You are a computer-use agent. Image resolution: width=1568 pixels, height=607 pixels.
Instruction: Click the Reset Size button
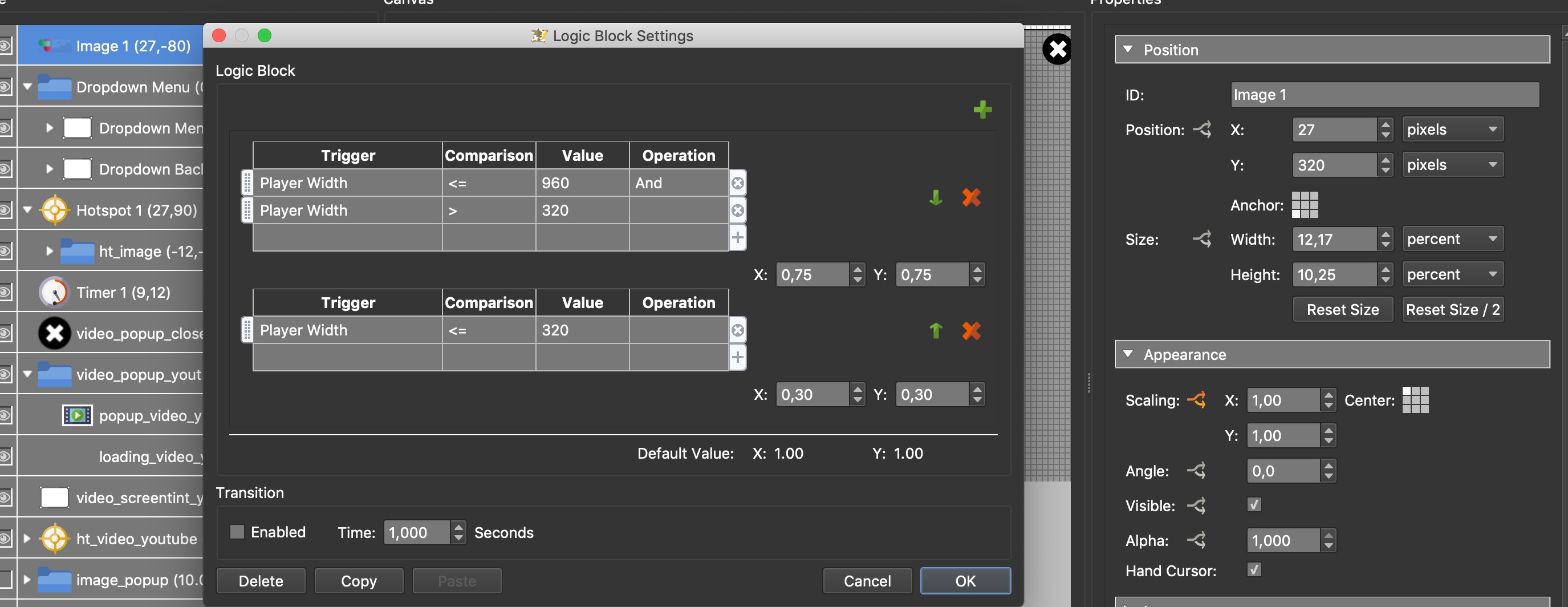(x=1342, y=309)
